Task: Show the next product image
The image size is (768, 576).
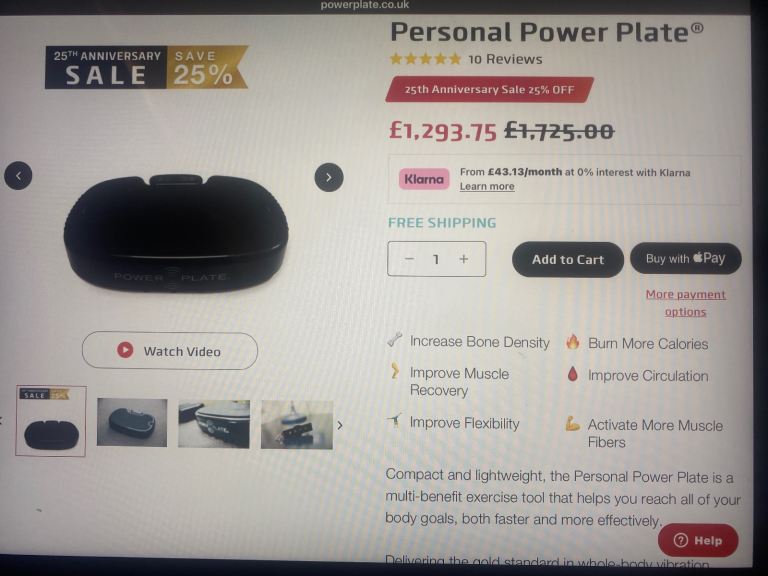Action: [x=329, y=177]
